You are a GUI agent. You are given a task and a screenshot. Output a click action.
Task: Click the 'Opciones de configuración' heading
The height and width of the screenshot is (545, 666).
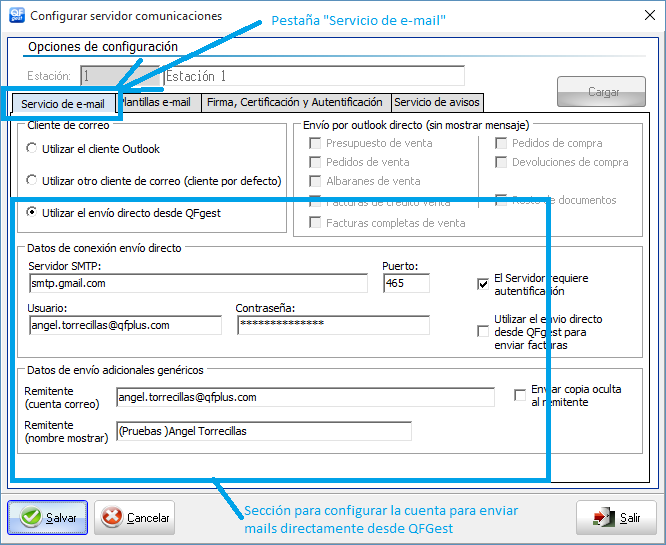tap(103, 46)
